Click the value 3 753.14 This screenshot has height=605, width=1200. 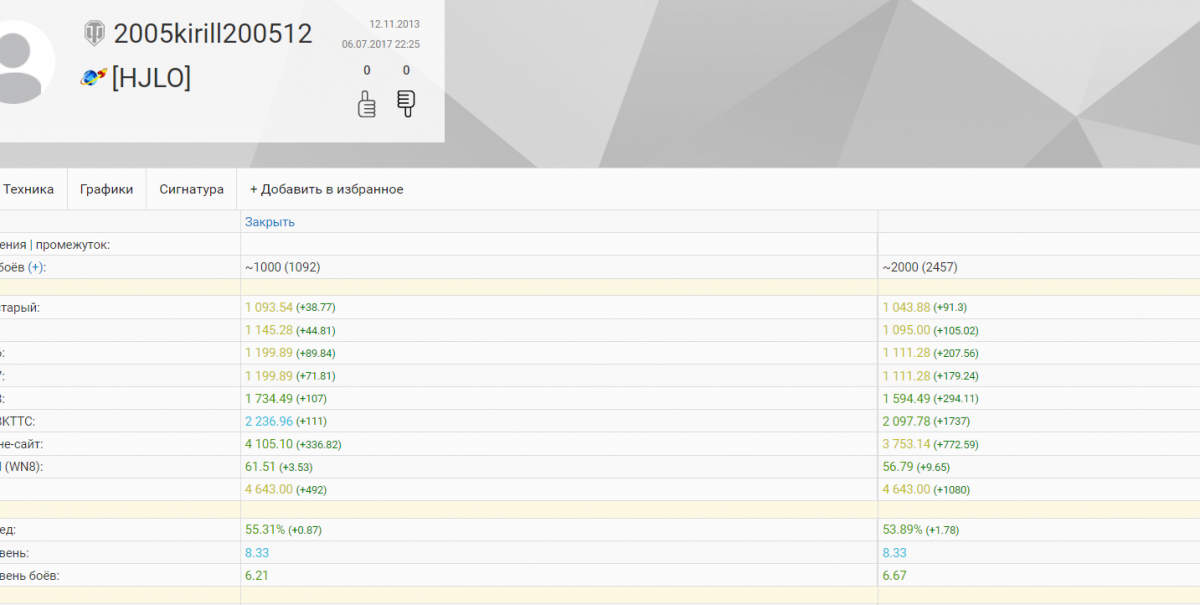[x=907, y=444]
